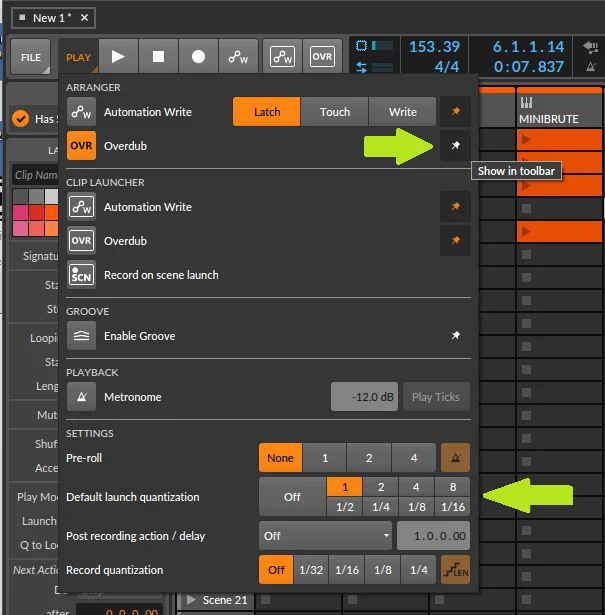Set record quantization to 1/8
Screen dimensions: 605x615
pyautogui.click(x=383, y=570)
